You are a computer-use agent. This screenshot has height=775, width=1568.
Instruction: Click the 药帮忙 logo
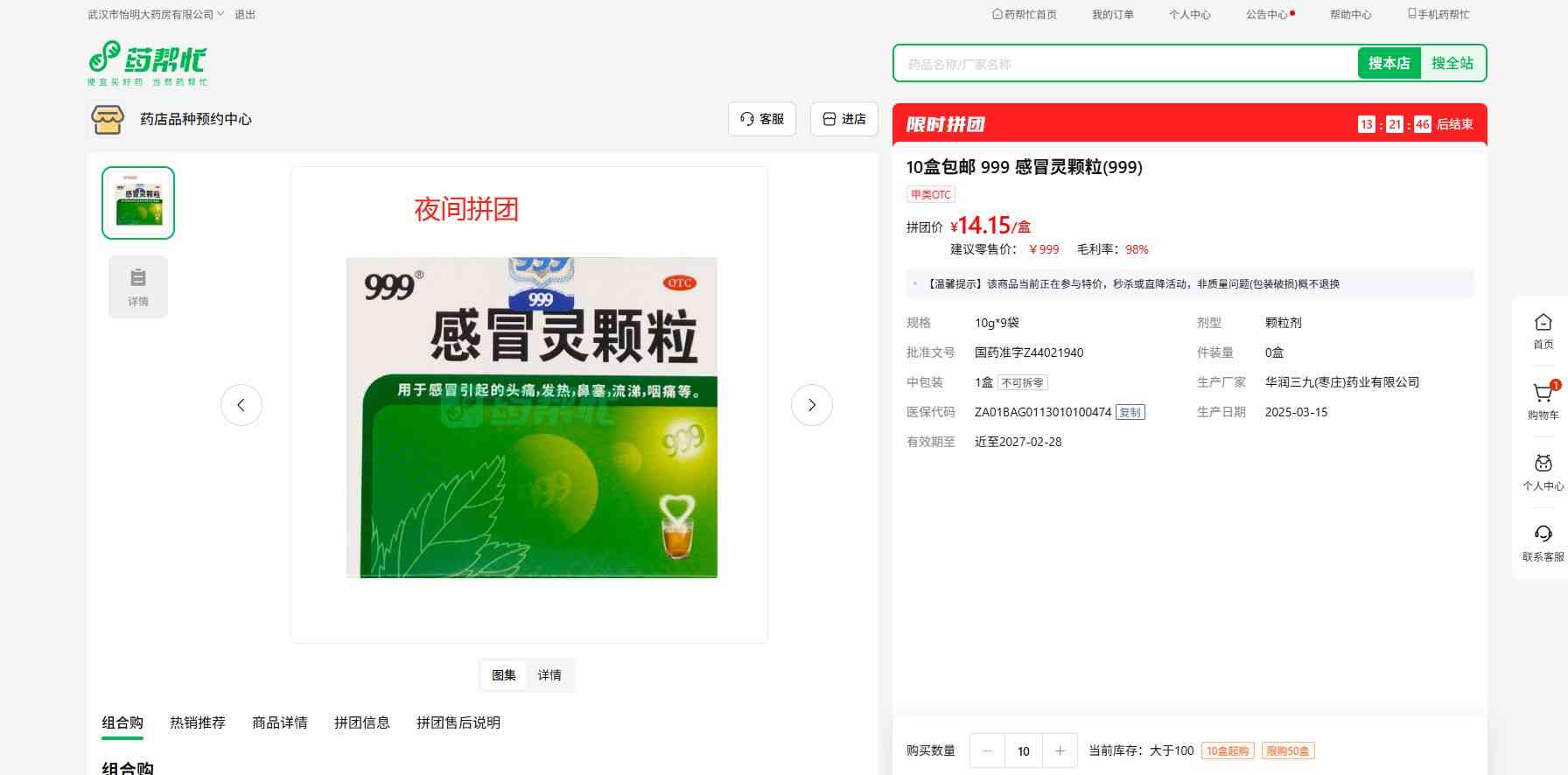147,63
